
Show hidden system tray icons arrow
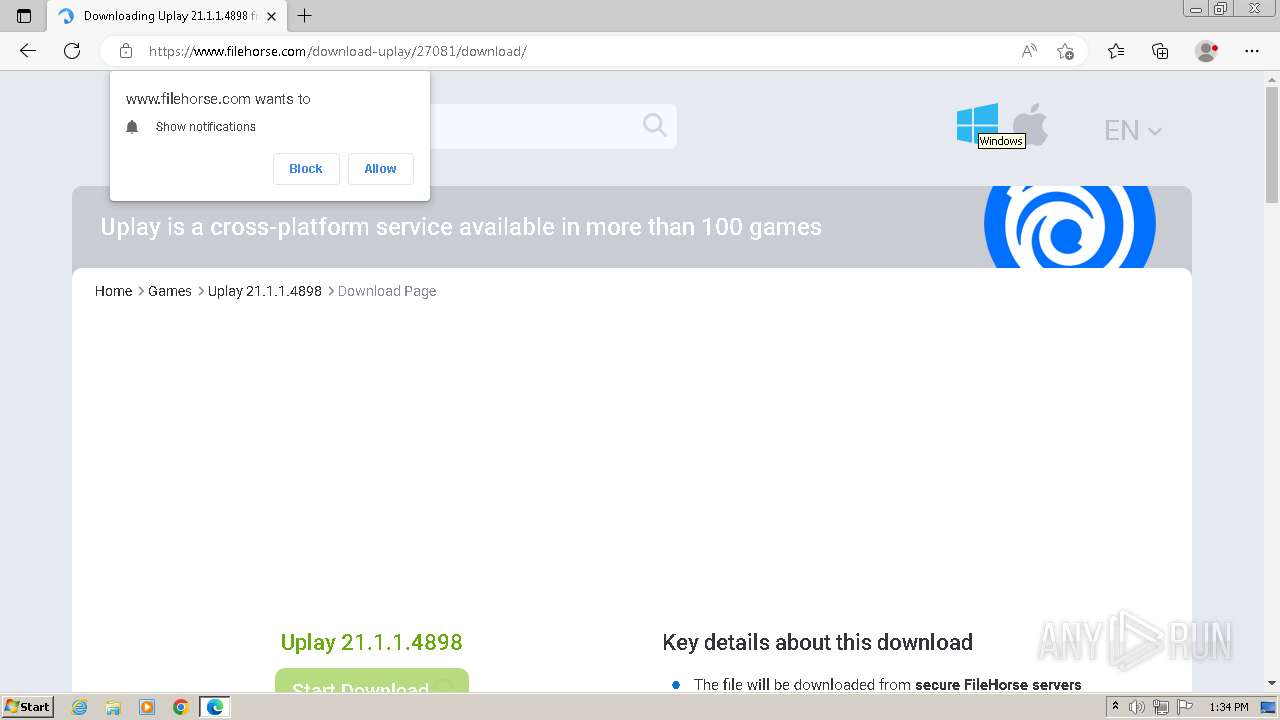click(x=1116, y=707)
